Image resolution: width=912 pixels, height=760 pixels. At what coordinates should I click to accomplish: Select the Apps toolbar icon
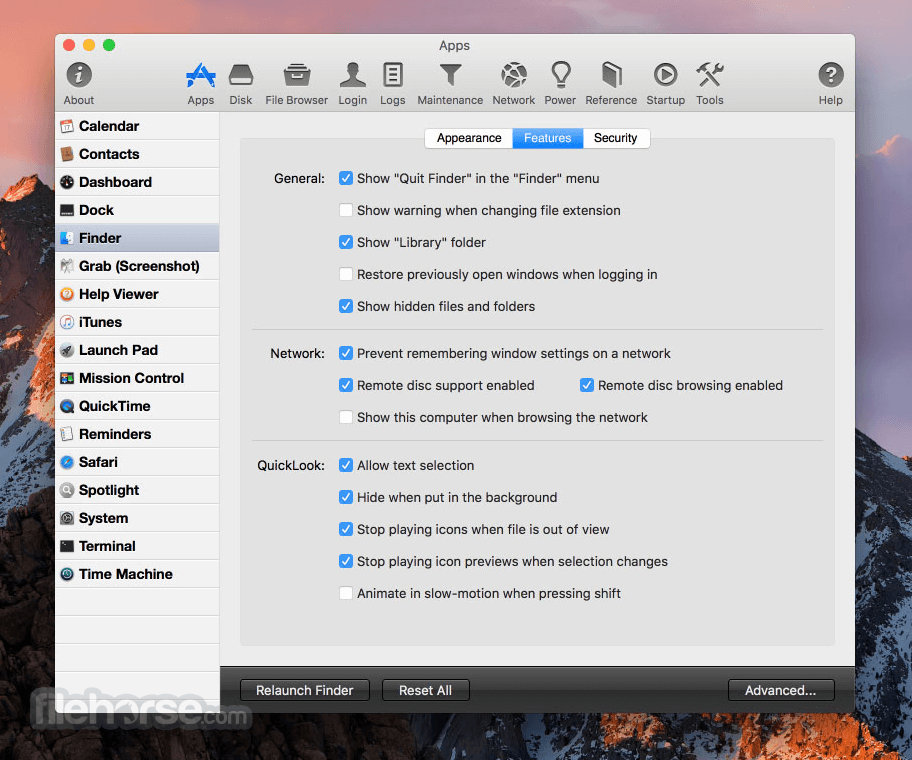point(201,84)
